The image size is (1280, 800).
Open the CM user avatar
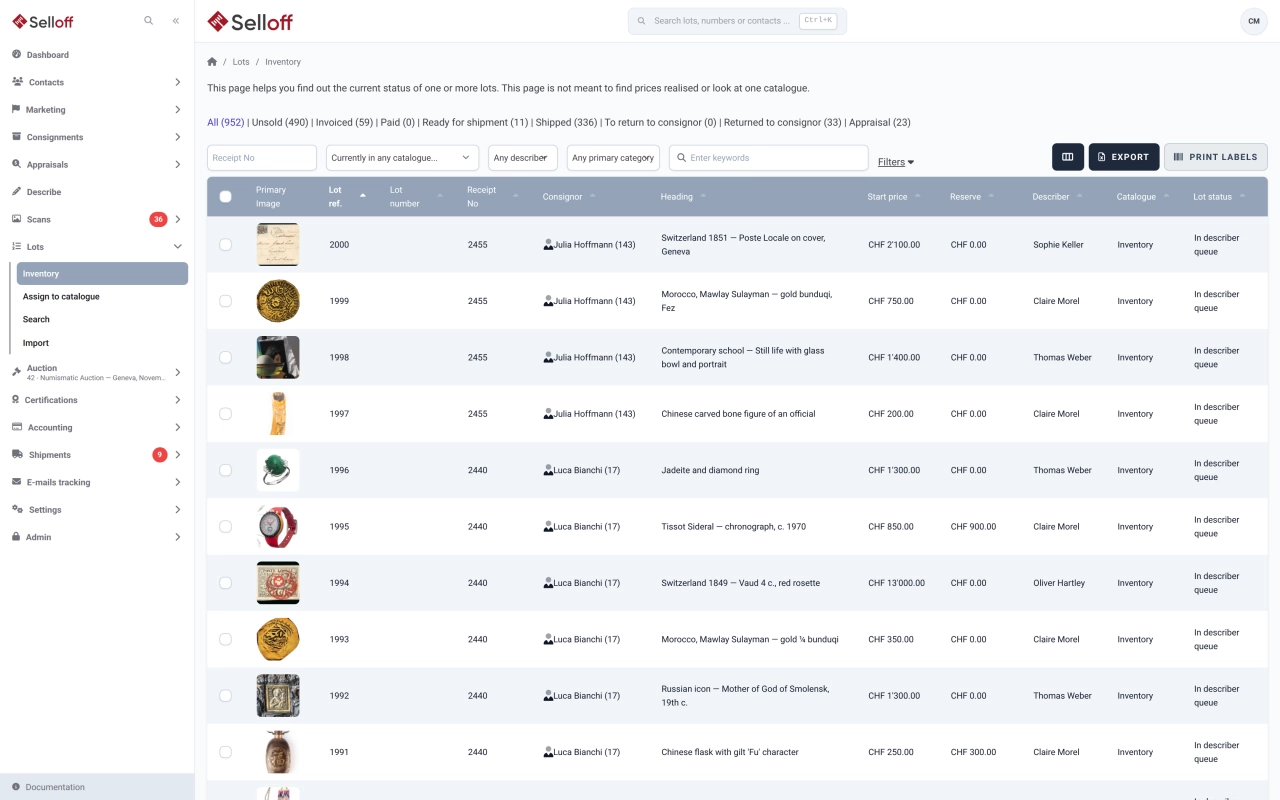1254,21
